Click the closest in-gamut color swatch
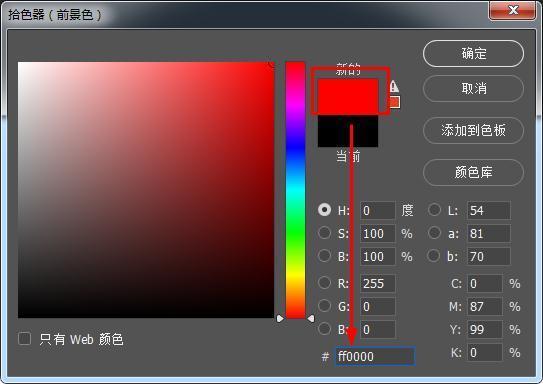Image resolution: width=543 pixels, height=384 pixels. point(394,102)
